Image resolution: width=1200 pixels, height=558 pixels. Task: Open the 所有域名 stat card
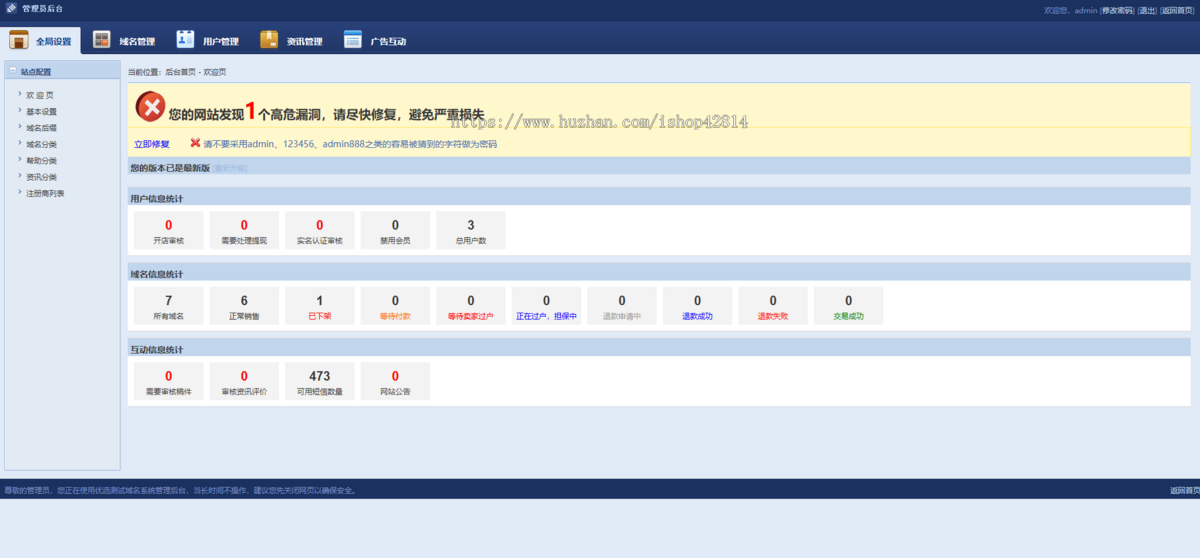tap(169, 306)
